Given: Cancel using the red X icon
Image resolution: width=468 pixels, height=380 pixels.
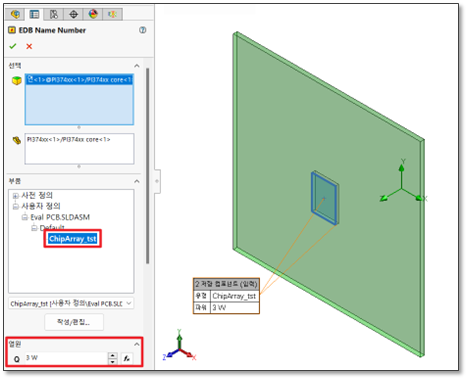Looking at the screenshot, I should coord(29,46).
